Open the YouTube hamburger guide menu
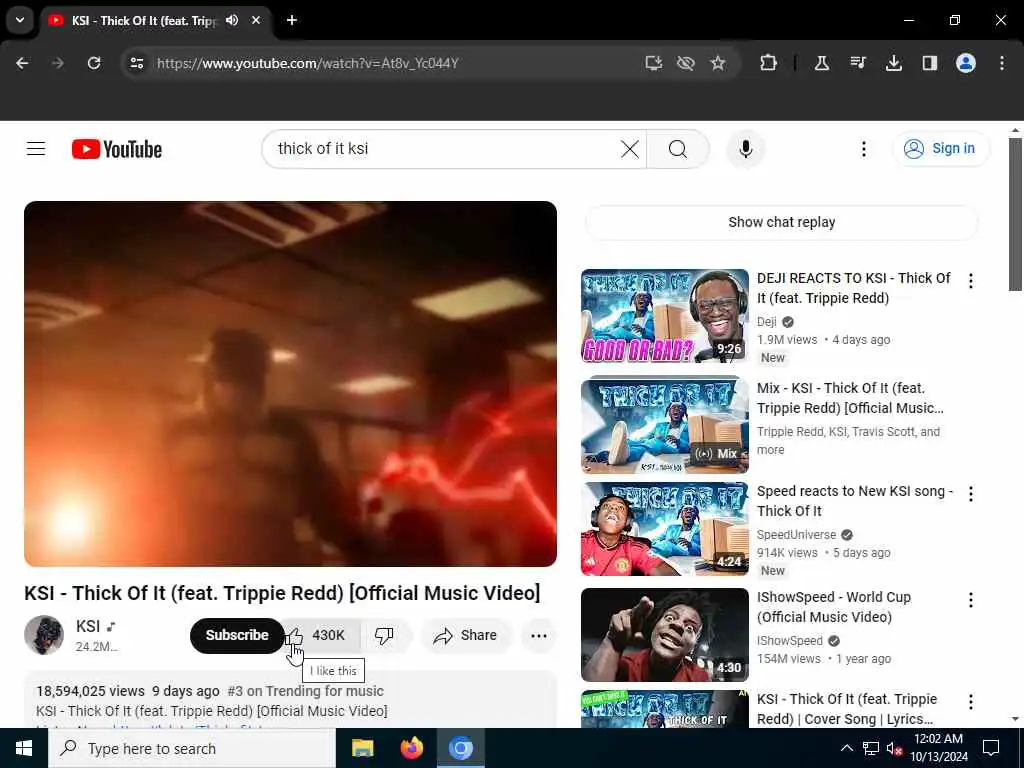Screen dimensions: 1024x768 tap(36, 149)
